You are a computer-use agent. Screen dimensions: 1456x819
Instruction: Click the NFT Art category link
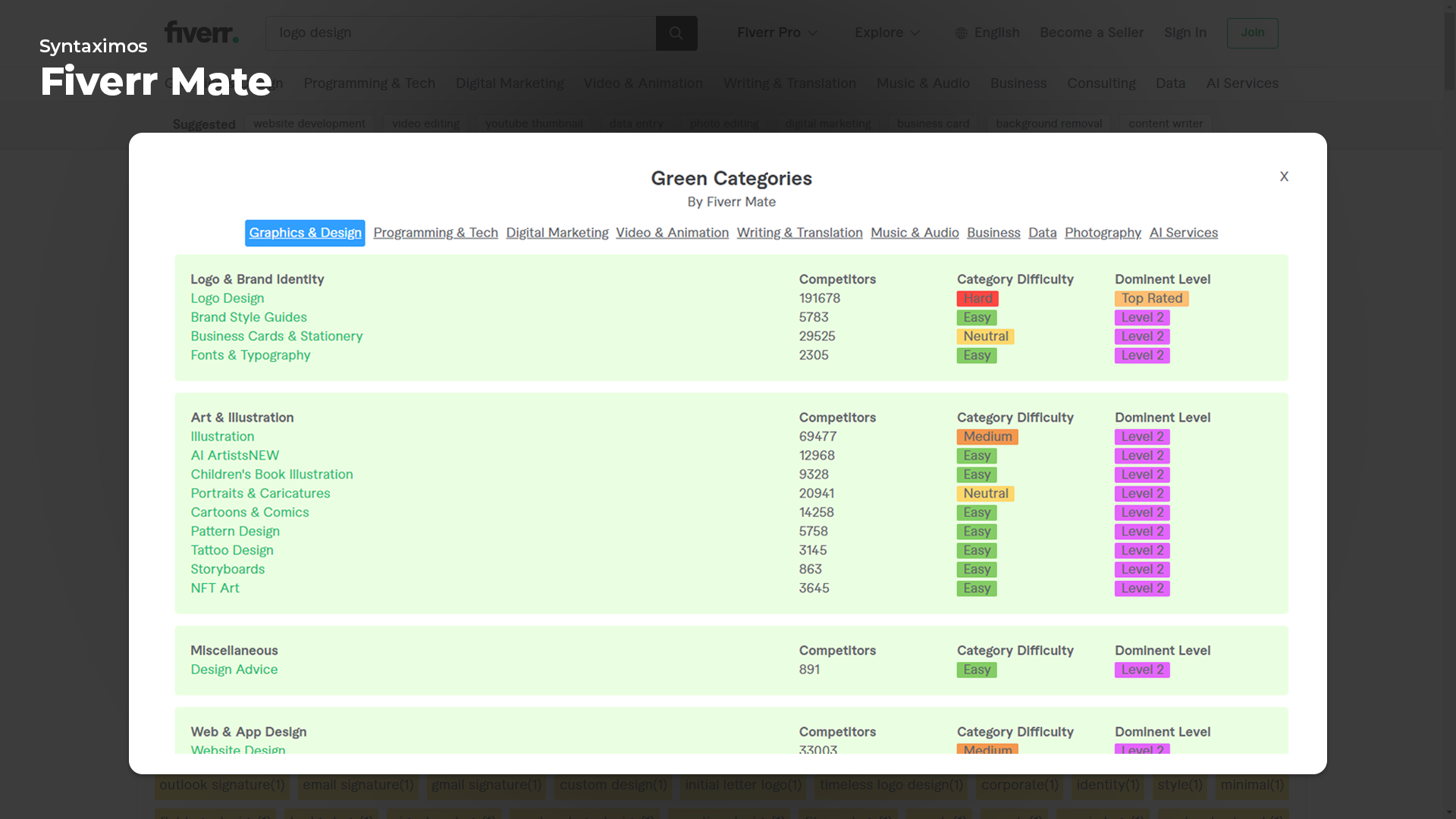(x=215, y=588)
